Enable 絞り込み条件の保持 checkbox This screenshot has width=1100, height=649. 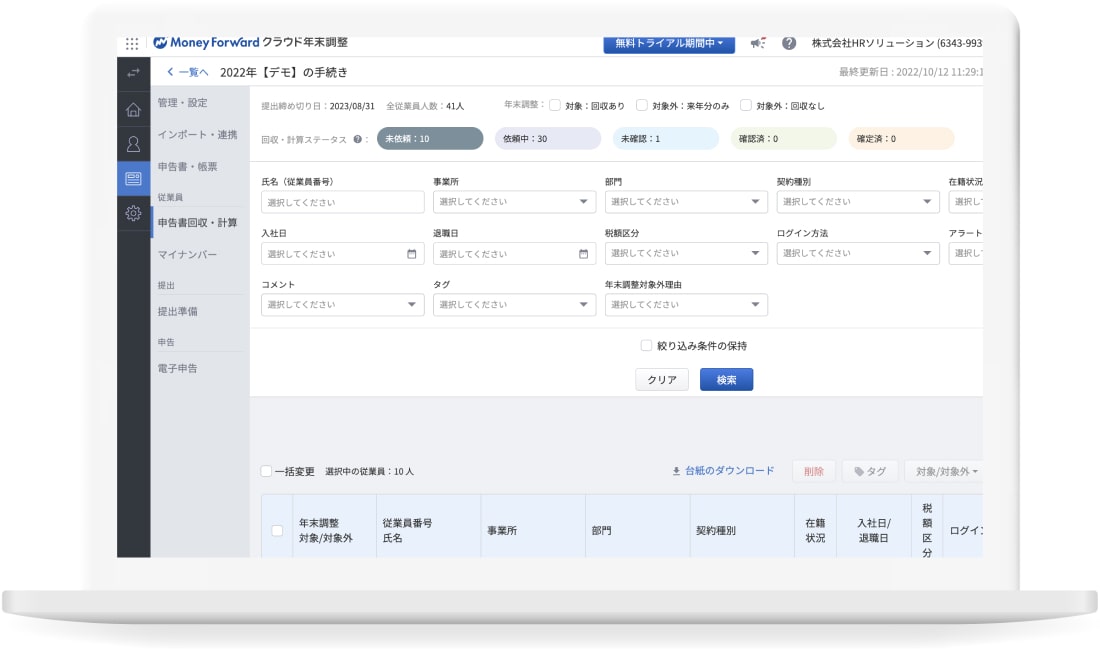click(x=646, y=345)
